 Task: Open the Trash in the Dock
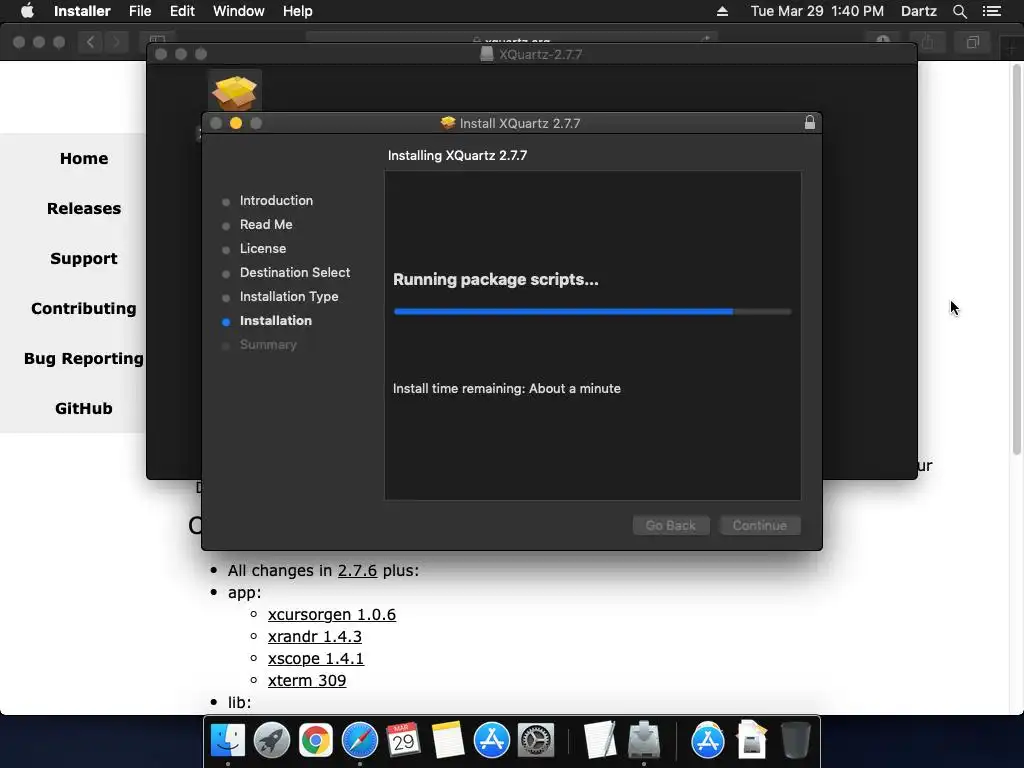(795, 740)
